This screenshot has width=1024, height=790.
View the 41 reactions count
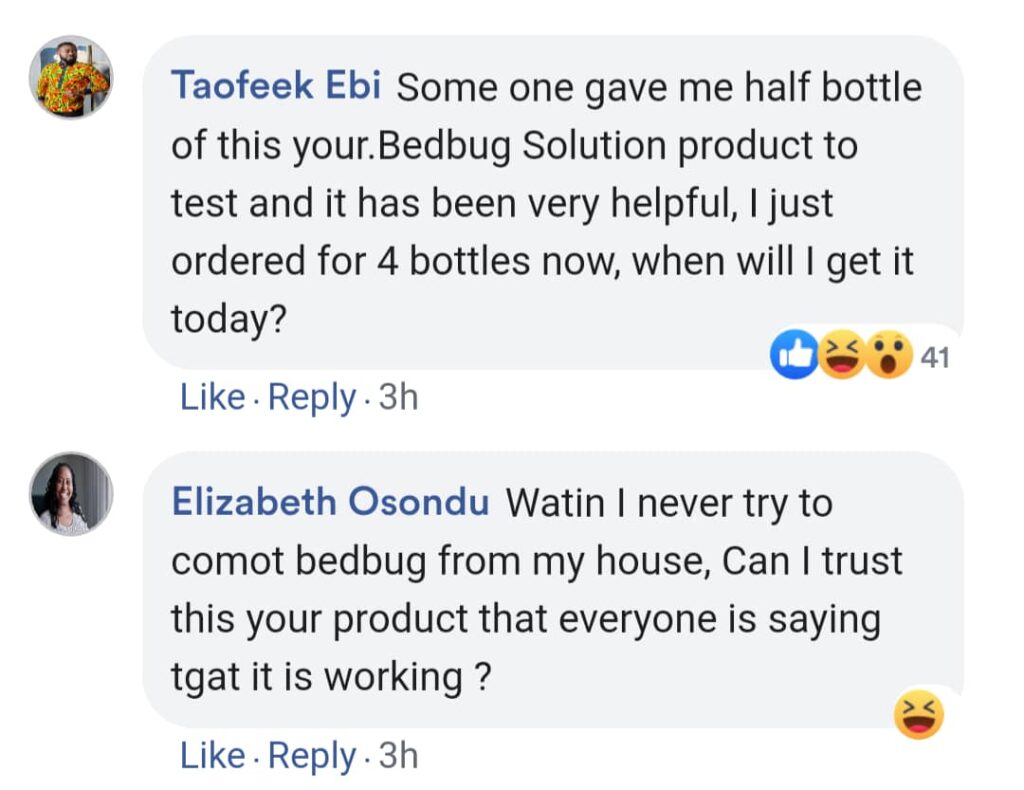click(x=934, y=357)
